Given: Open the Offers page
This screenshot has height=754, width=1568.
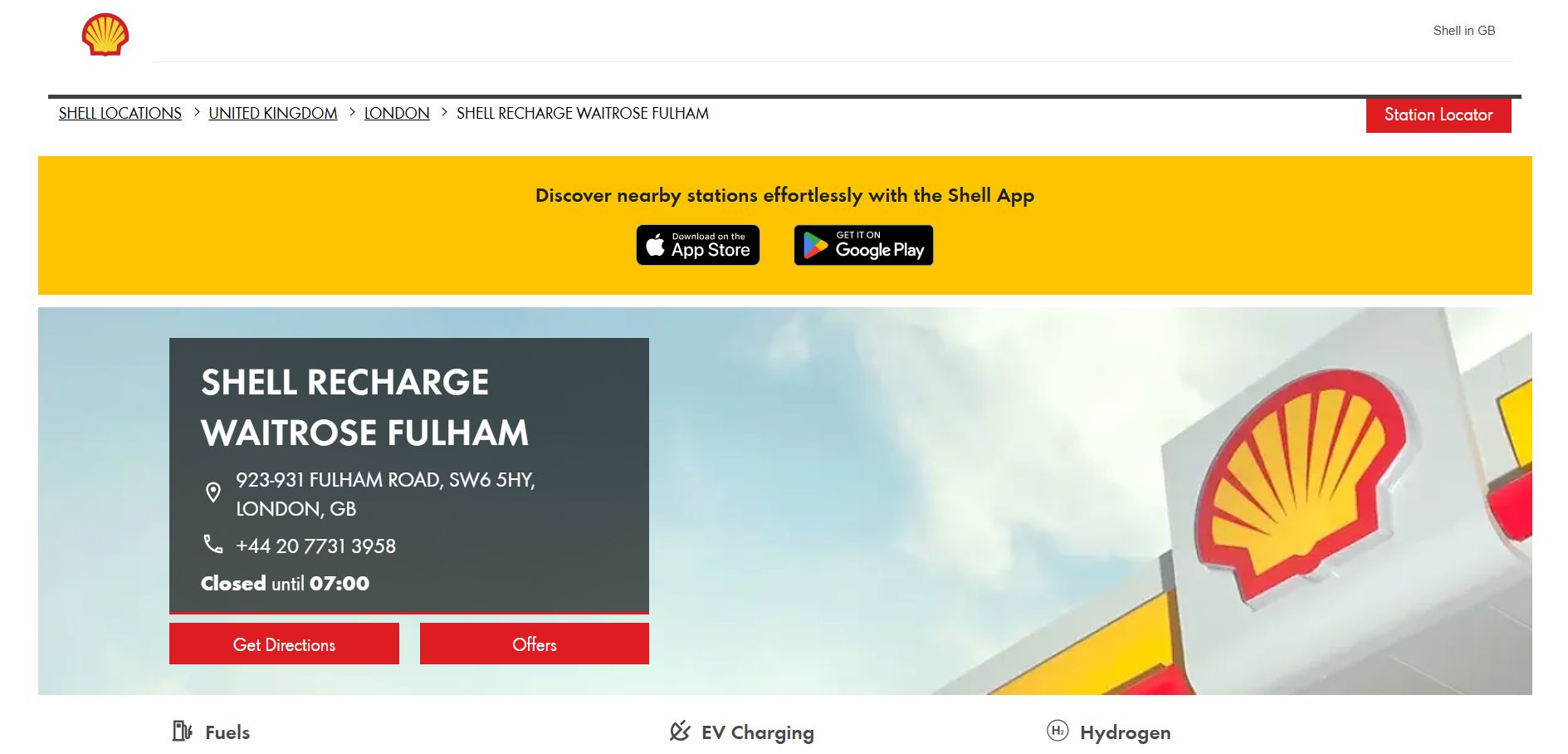Looking at the screenshot, I should point(534,644).
